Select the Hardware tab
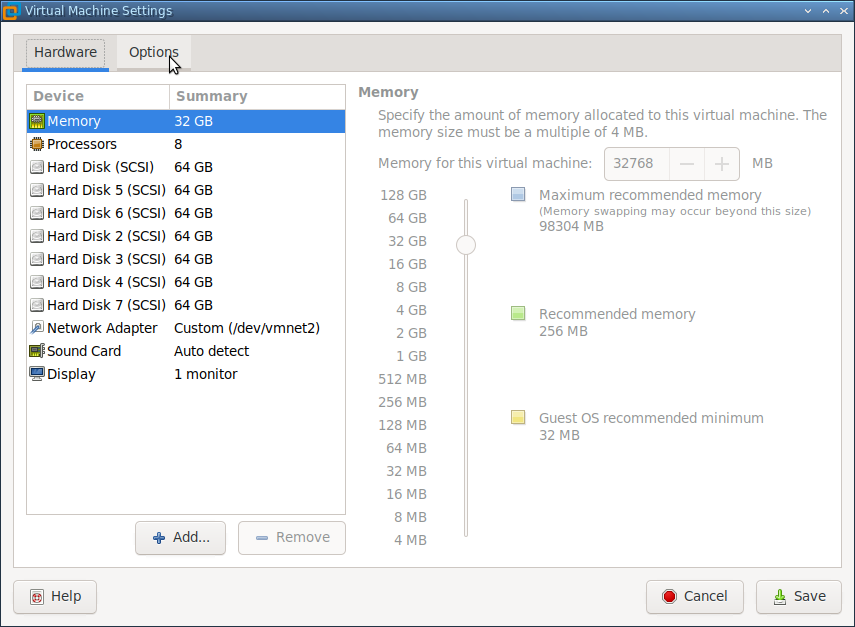 click(65, 53)
